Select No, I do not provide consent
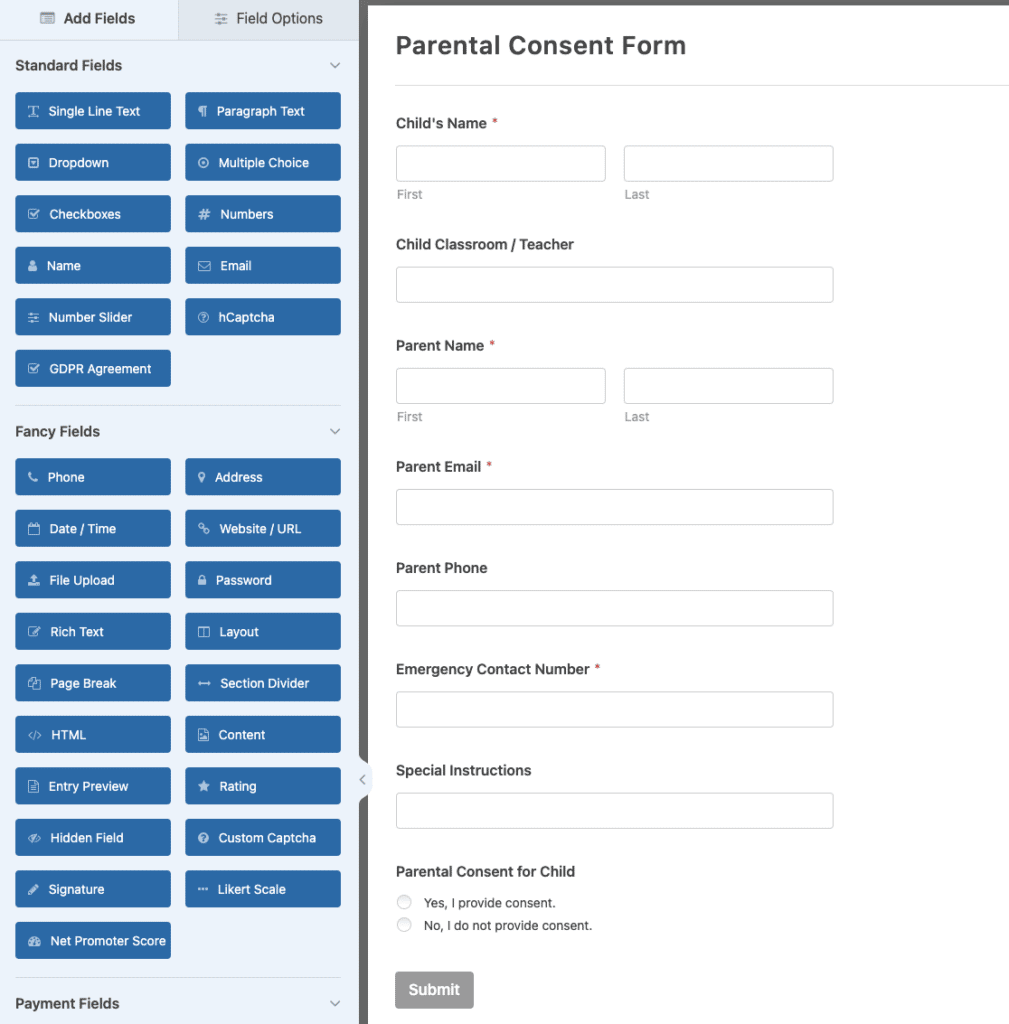The height and width of the screenshot is (1024, 1009). [404, 924]
